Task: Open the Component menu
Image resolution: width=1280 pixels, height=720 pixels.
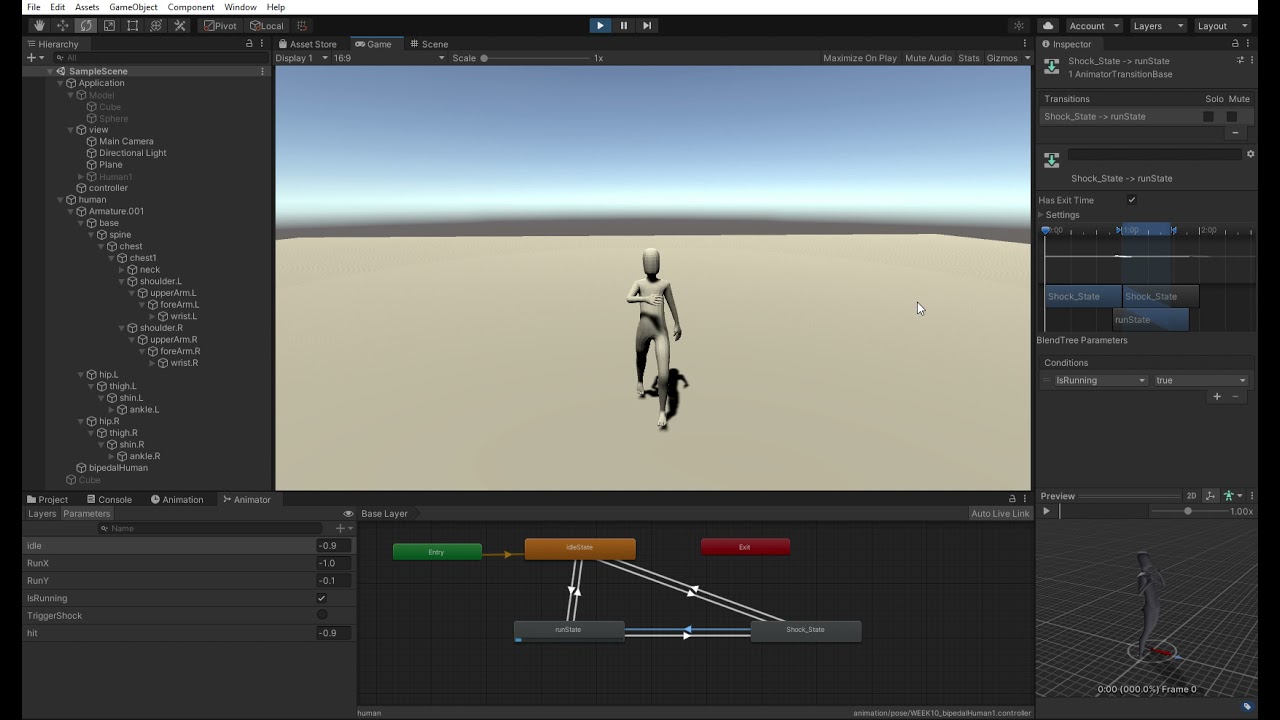Action: tap(190, 7)
